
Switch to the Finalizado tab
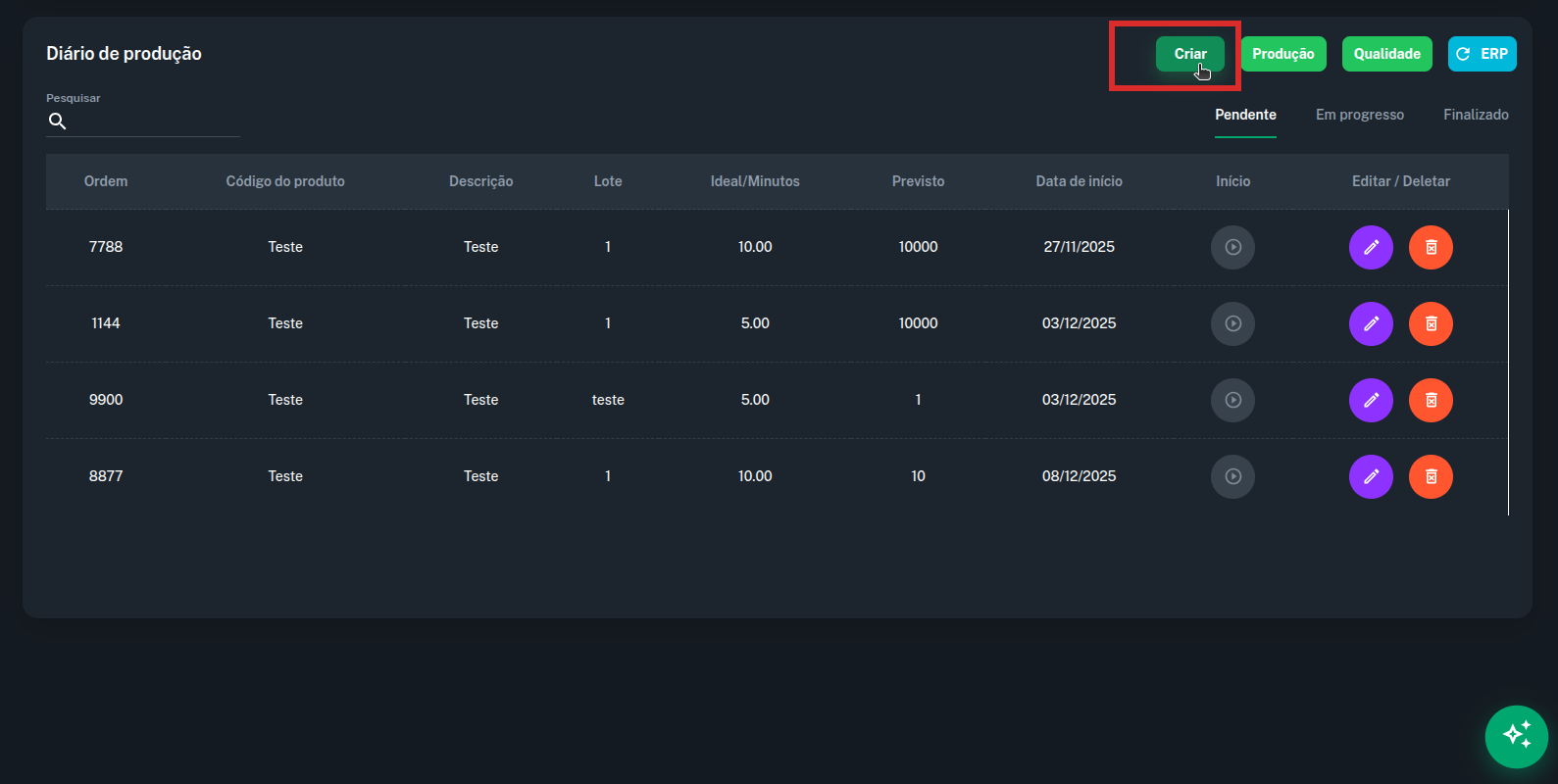pyautogui.click(x=1475, y=115)
